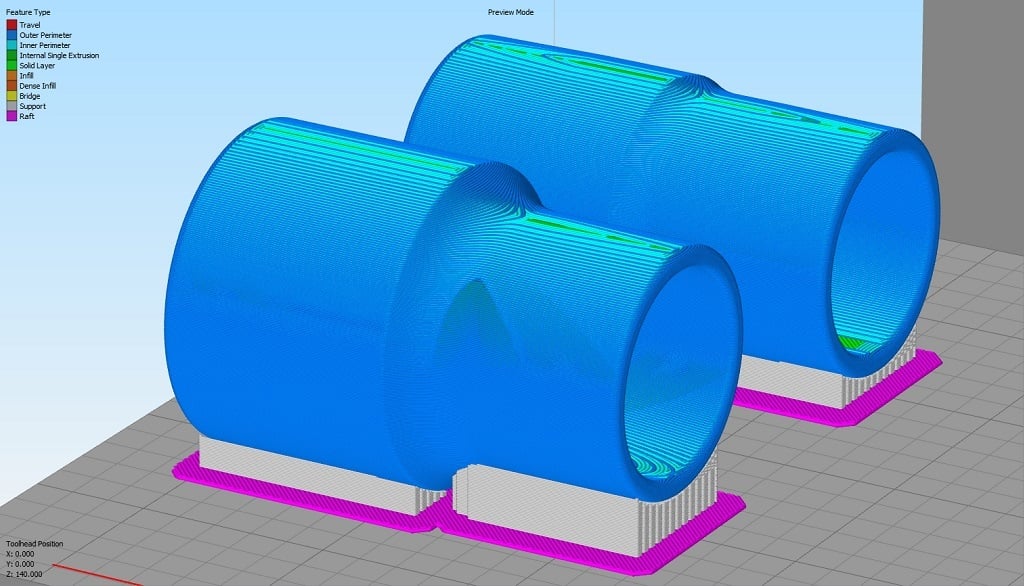
Task: Click the Support legend label
Action: point(33,106)
